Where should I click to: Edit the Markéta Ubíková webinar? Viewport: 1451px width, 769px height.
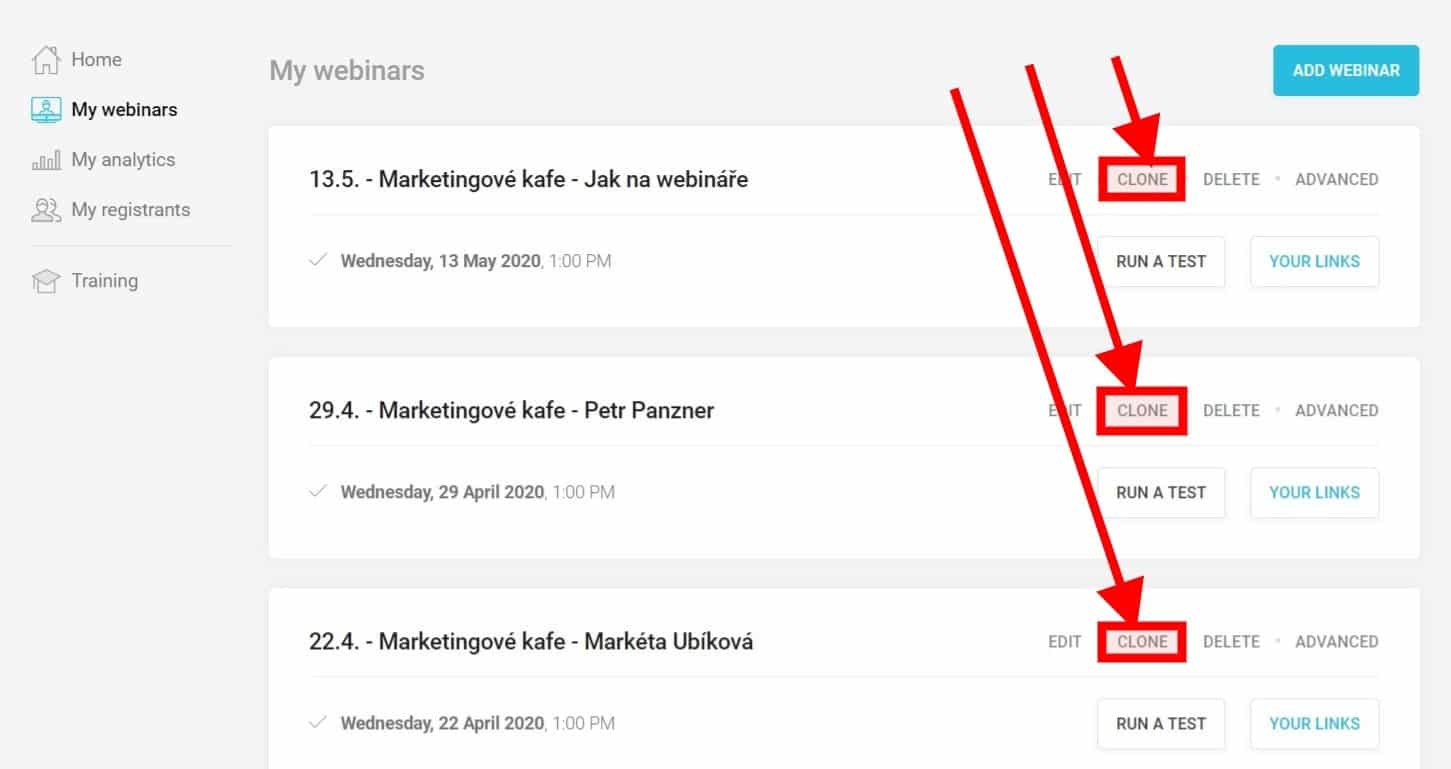coord(1065,642)
